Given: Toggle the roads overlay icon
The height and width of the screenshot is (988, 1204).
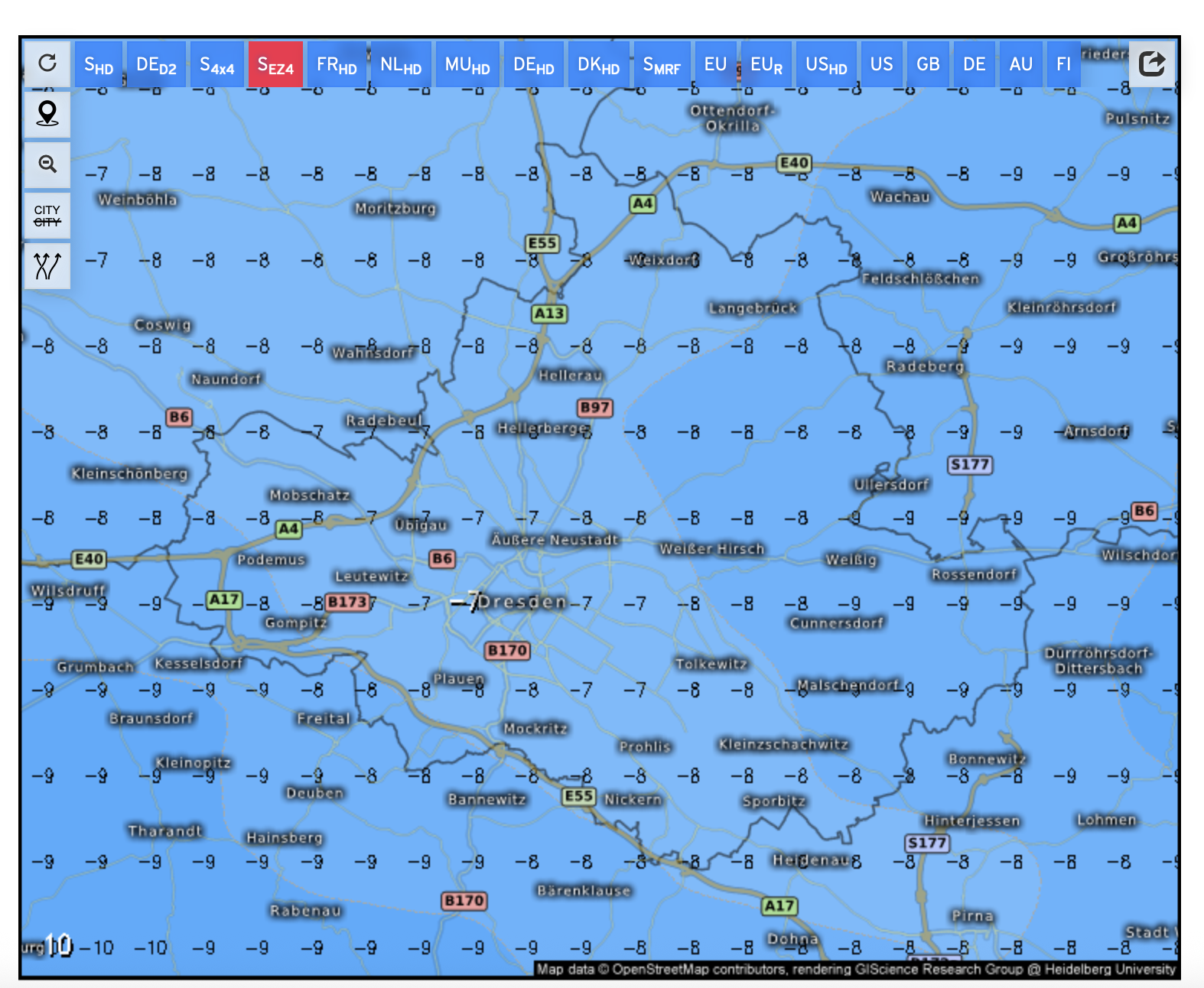Looking at the screenshot, I should point(47,266).
